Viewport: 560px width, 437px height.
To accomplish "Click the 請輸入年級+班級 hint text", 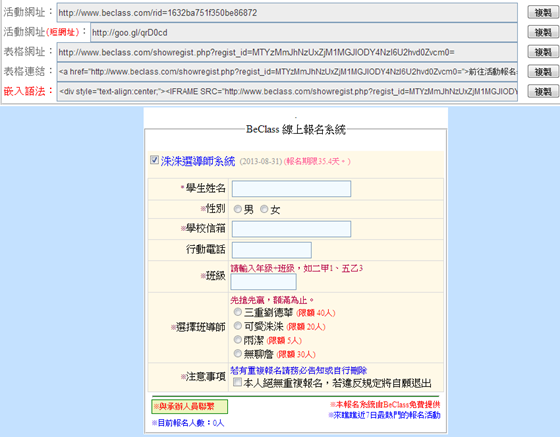I will pyautogui.click(x=296, y=268).
